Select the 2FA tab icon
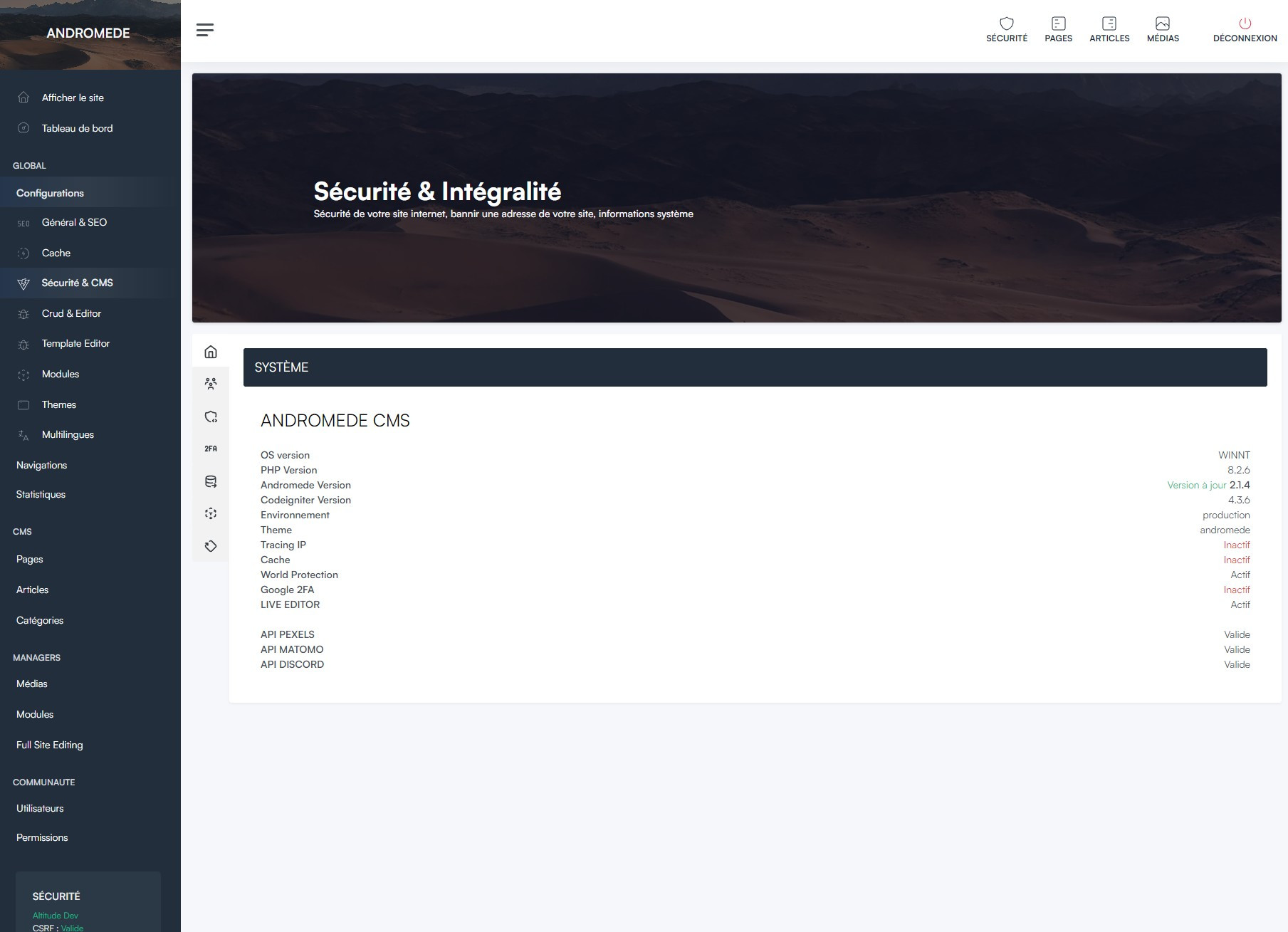The height and width of the screenshot is (932, 1288). tap(211, 449)
